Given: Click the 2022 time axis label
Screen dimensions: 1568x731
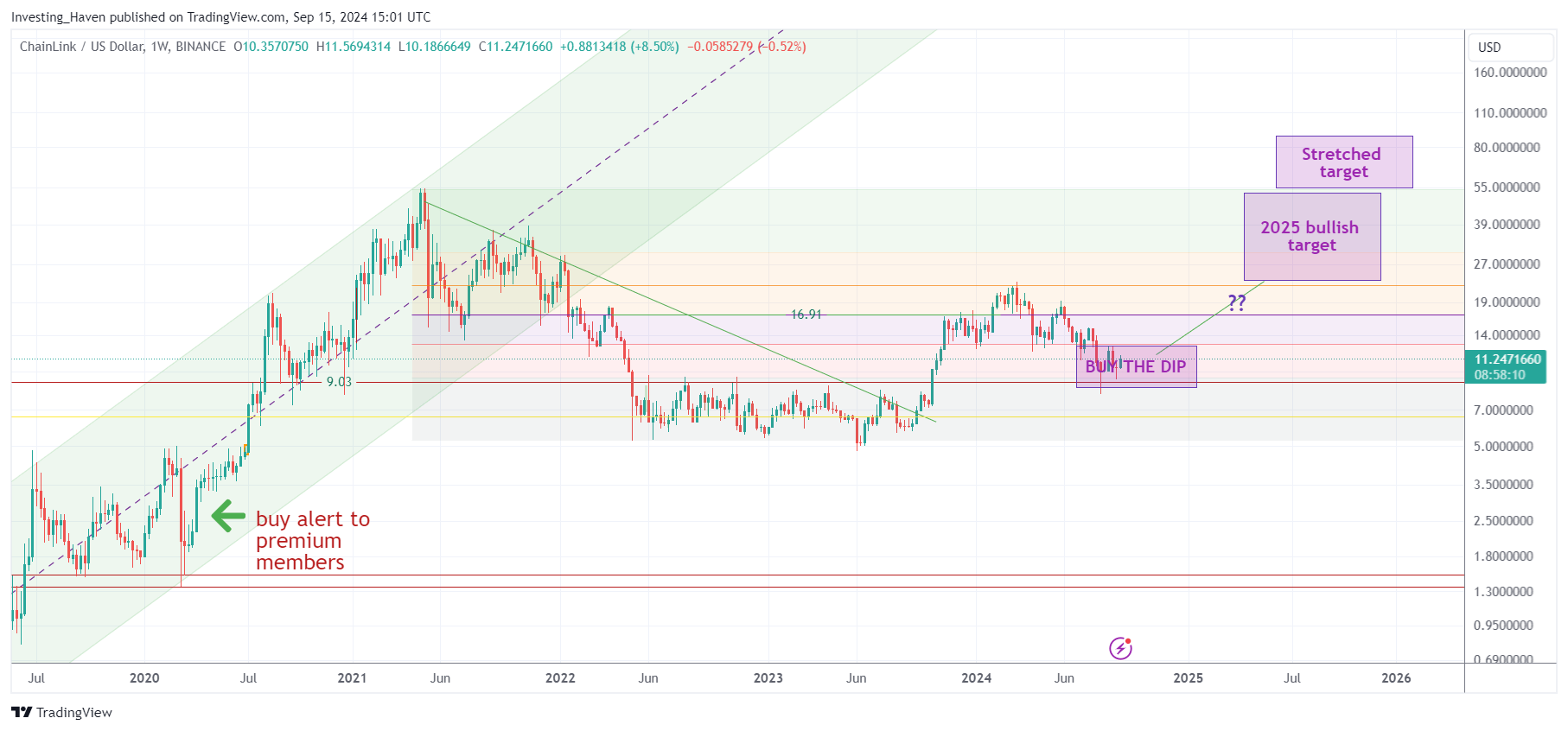Looking at the screenshot, I should tap(560, 678).
